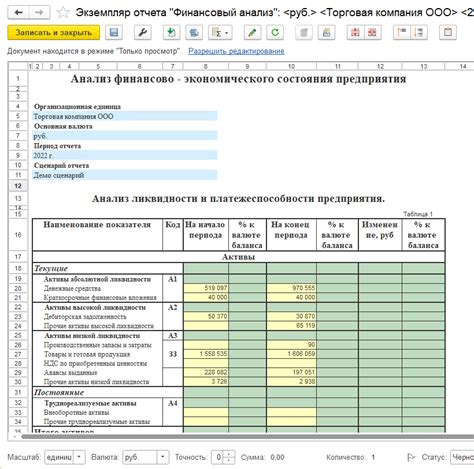The height and width of the screenshot is (469, 474).
Task: Click the Краткосрочные финансовые вложения label
Action: point(100,297)
